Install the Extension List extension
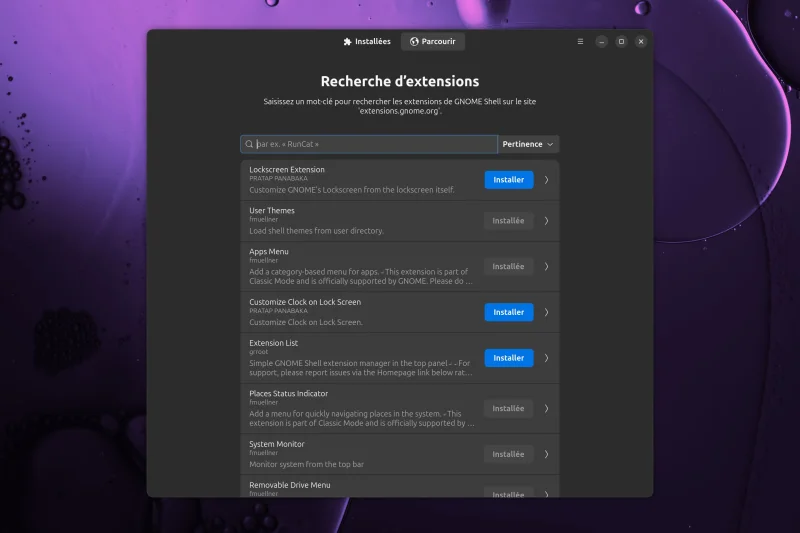 [509, 358]
